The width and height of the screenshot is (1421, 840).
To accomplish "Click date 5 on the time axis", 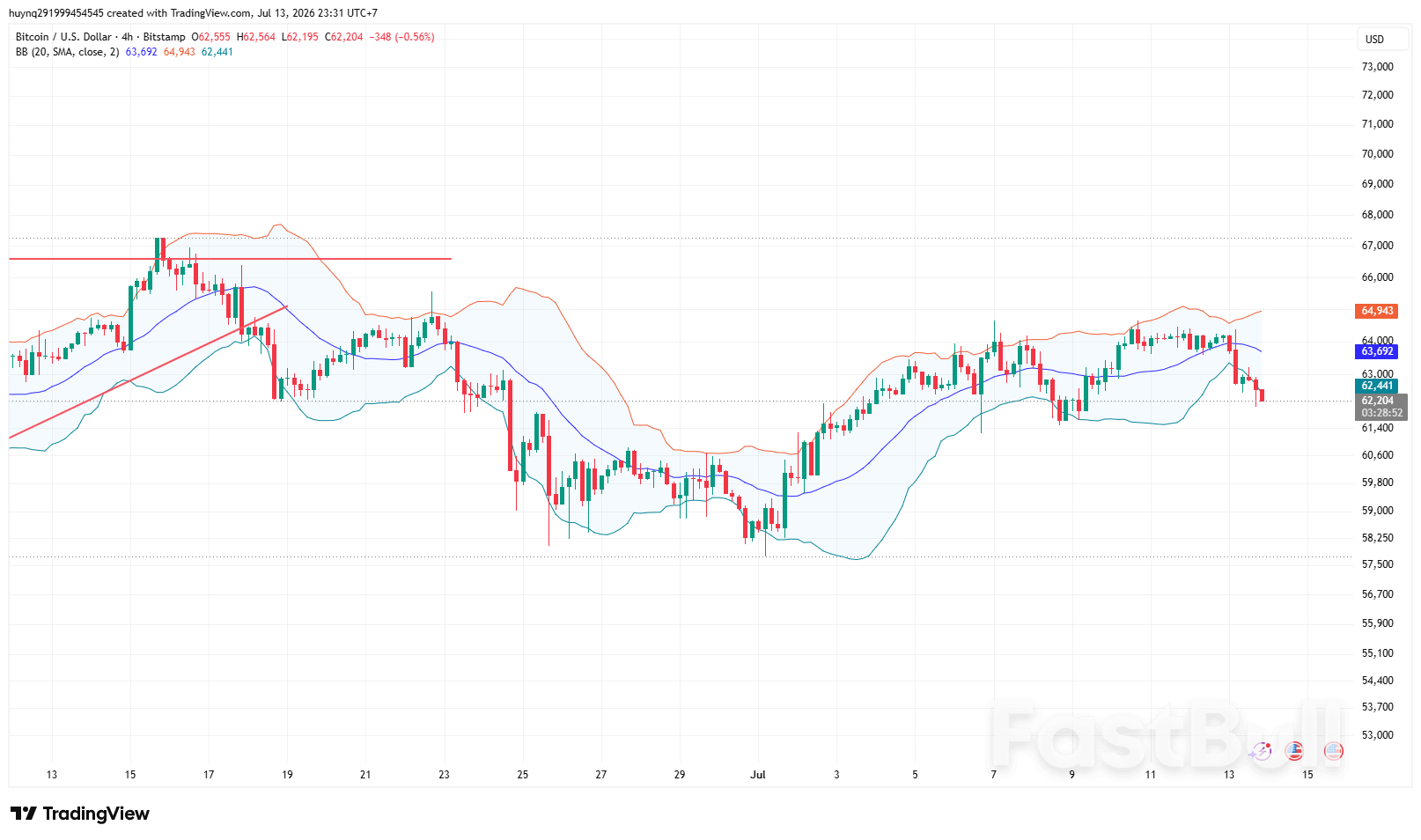I will (915, 775).
